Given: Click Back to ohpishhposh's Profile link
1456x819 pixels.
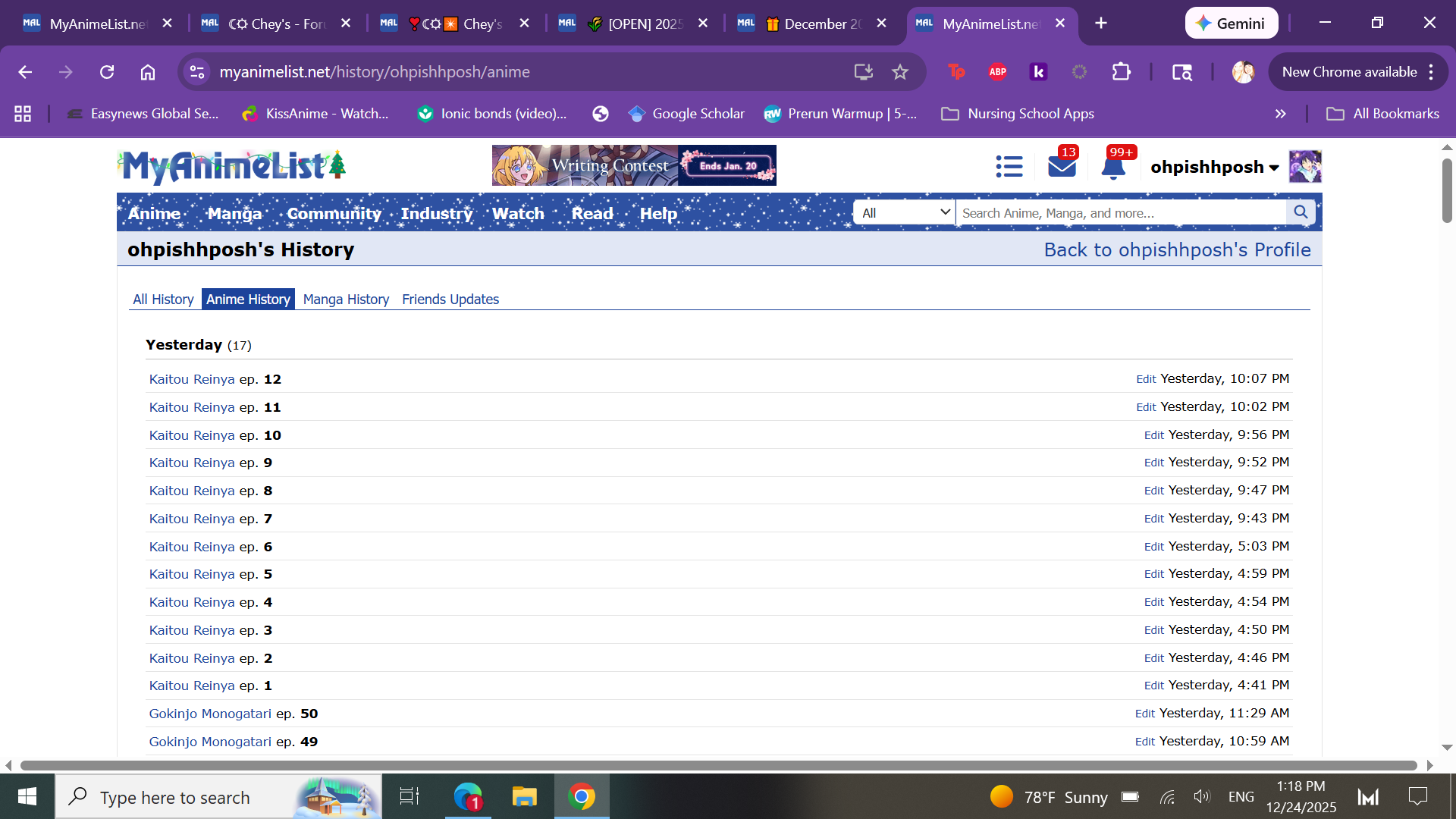Looking at the screenshot, I should [x=1176, y=249].
